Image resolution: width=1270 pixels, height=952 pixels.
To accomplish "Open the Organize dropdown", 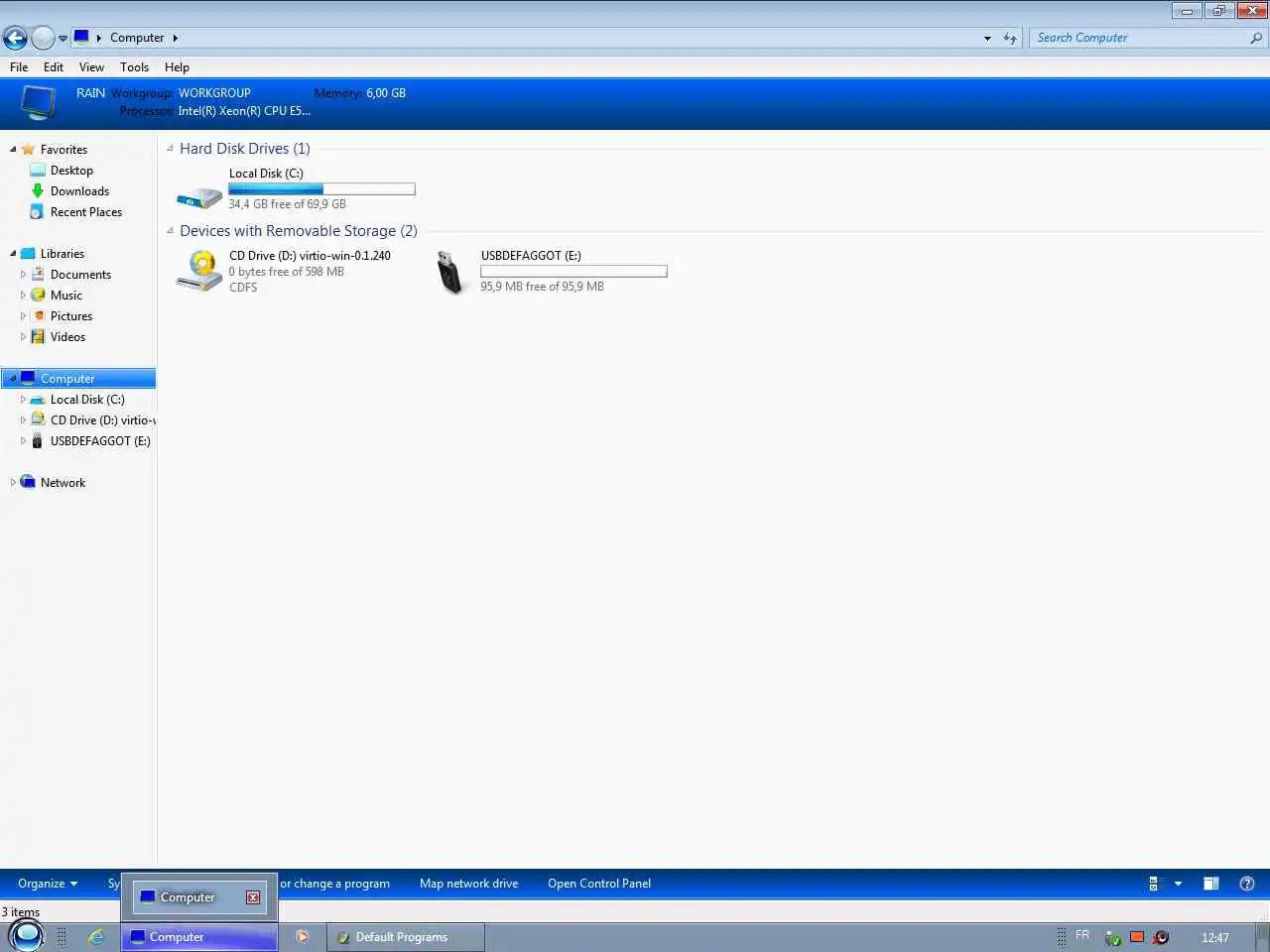I will click(48, 884).
